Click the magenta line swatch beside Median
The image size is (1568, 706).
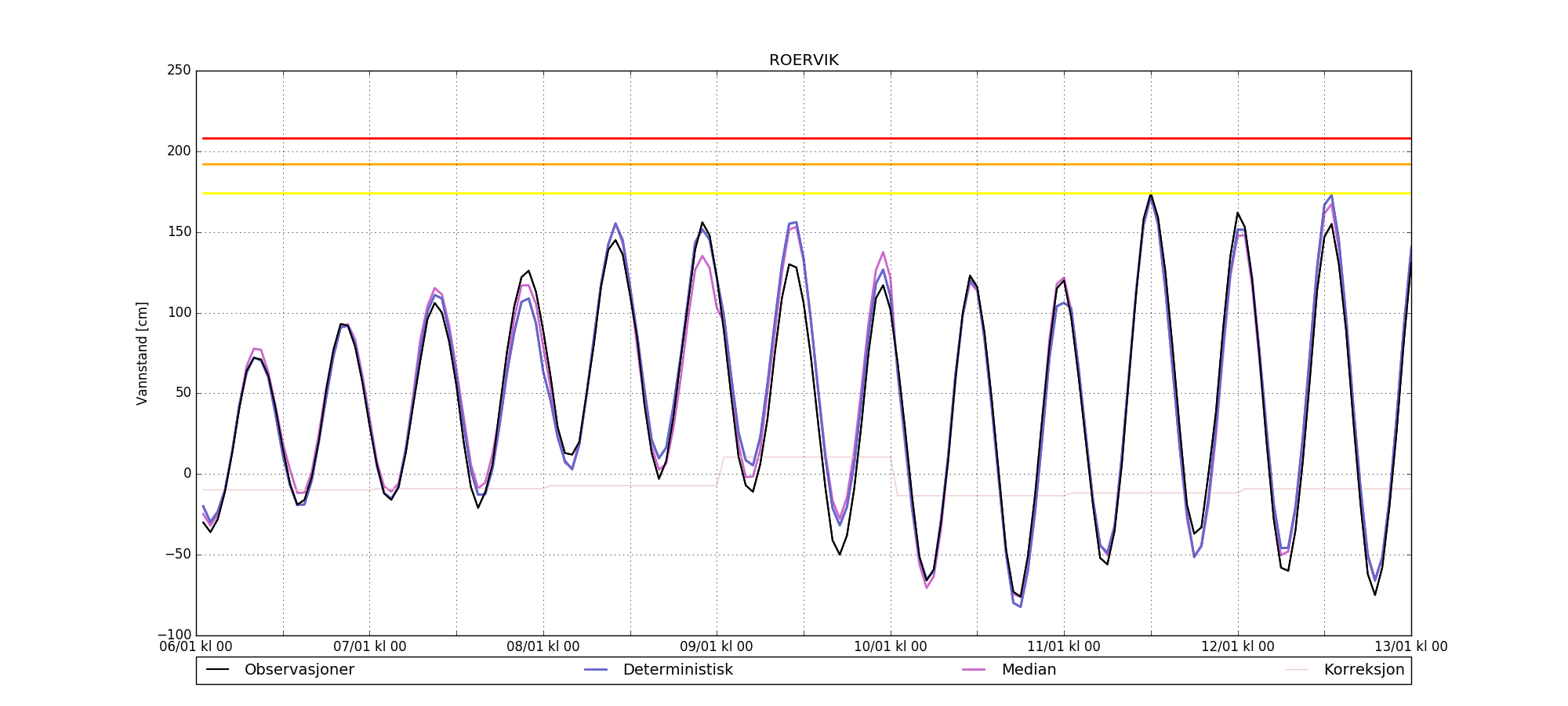(x=974, y=670)
